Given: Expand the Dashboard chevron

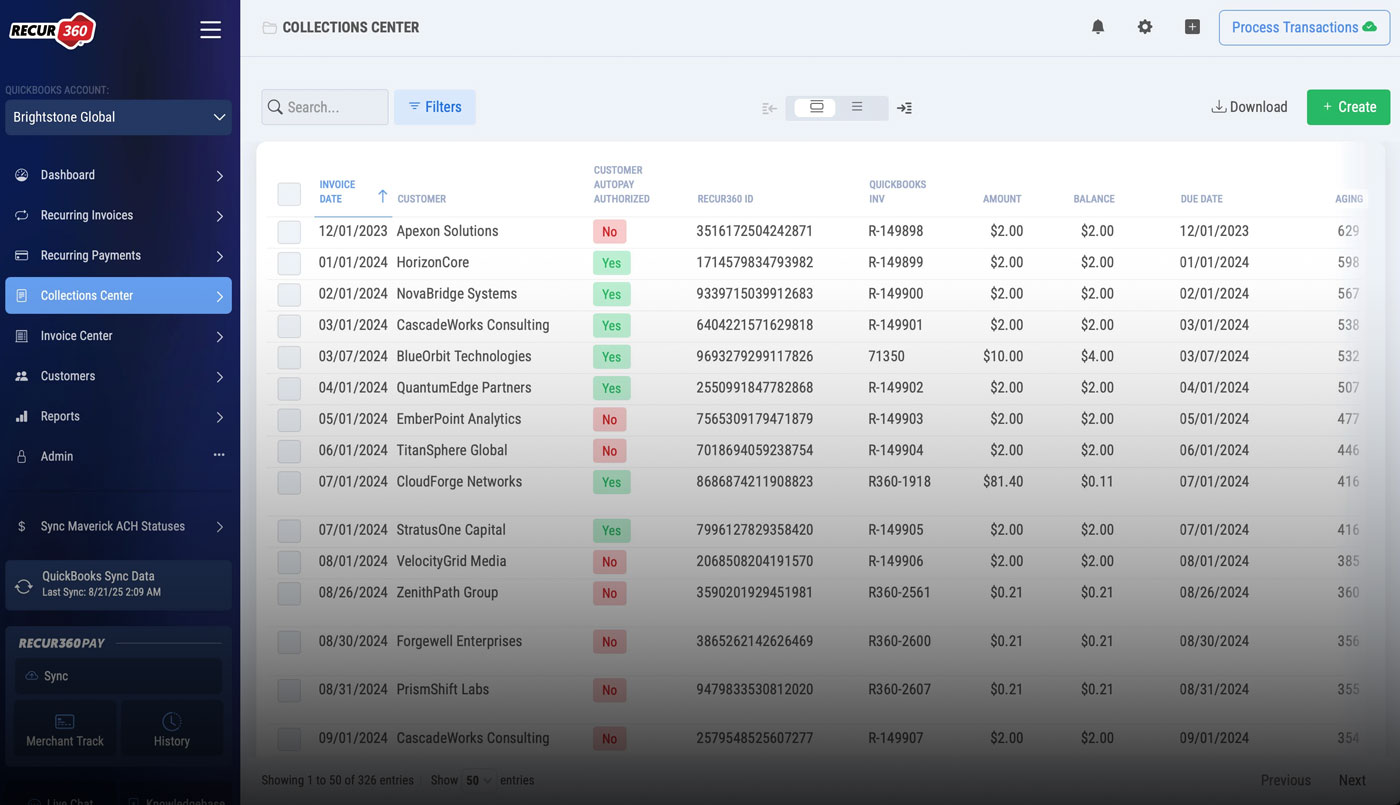Looking at the screenshot, I should [x=219, y=176].
